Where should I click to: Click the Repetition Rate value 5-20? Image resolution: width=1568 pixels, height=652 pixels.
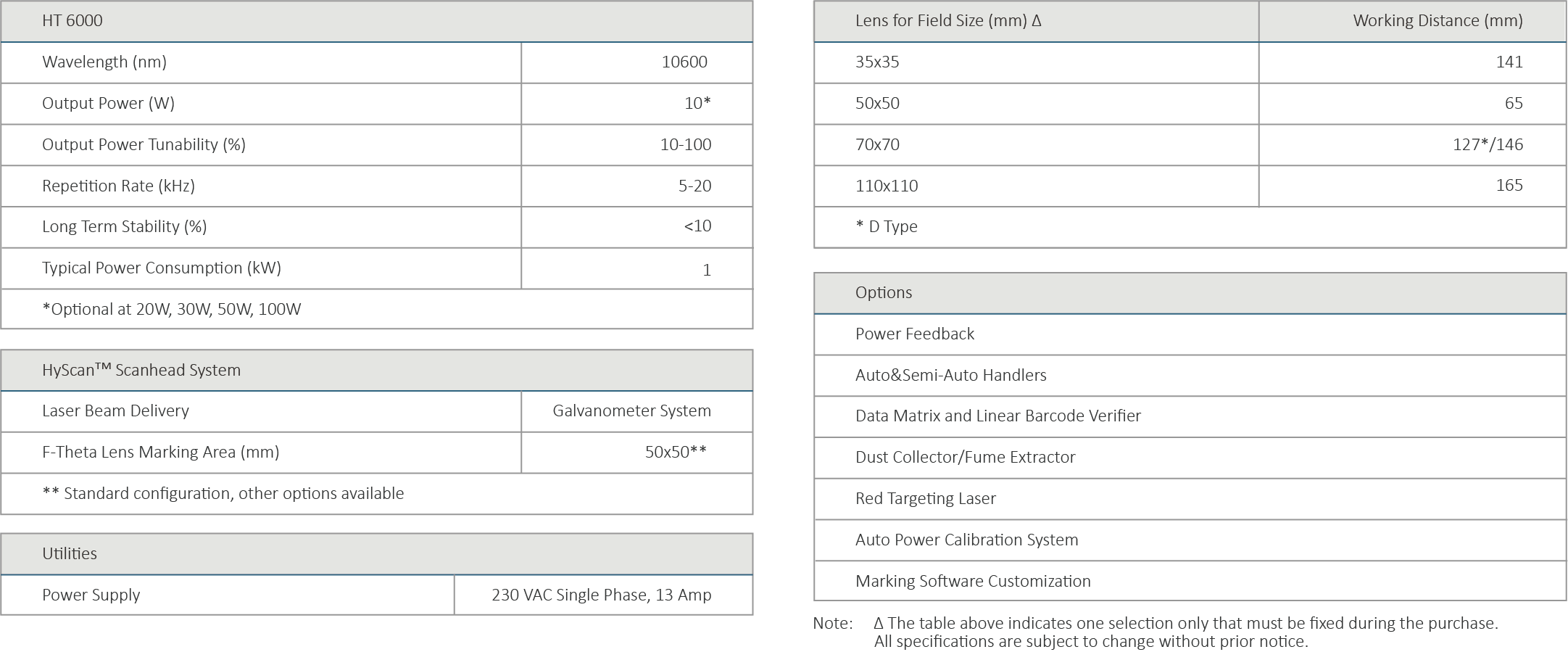[694, 186]
